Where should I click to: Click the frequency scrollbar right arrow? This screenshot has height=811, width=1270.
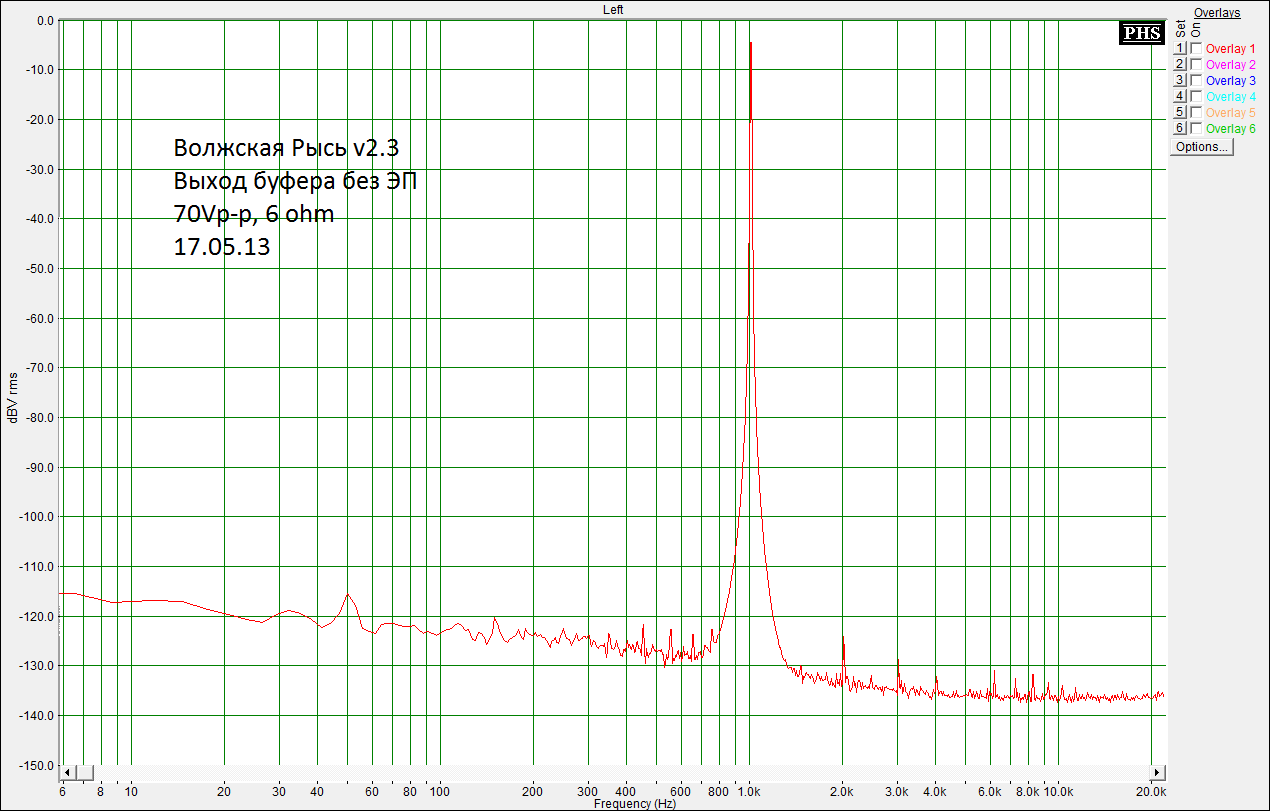point(1158,773)
